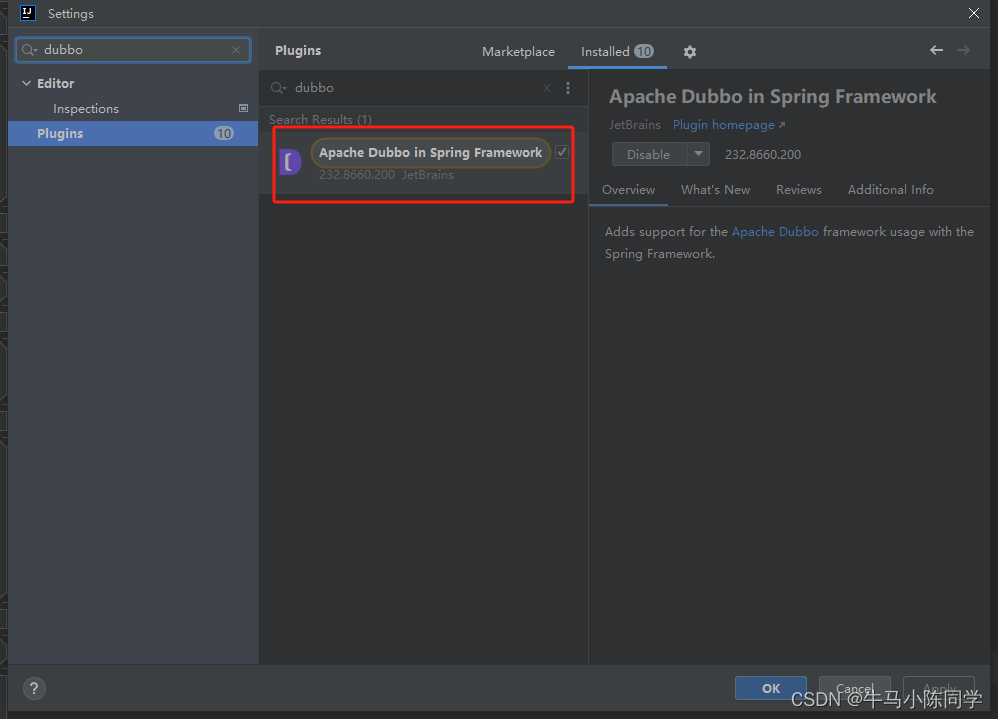The image size is (998, 719).
Task: Clear the dubbo text in settings search
Action: pyautogui.click(x=236, y=49)
